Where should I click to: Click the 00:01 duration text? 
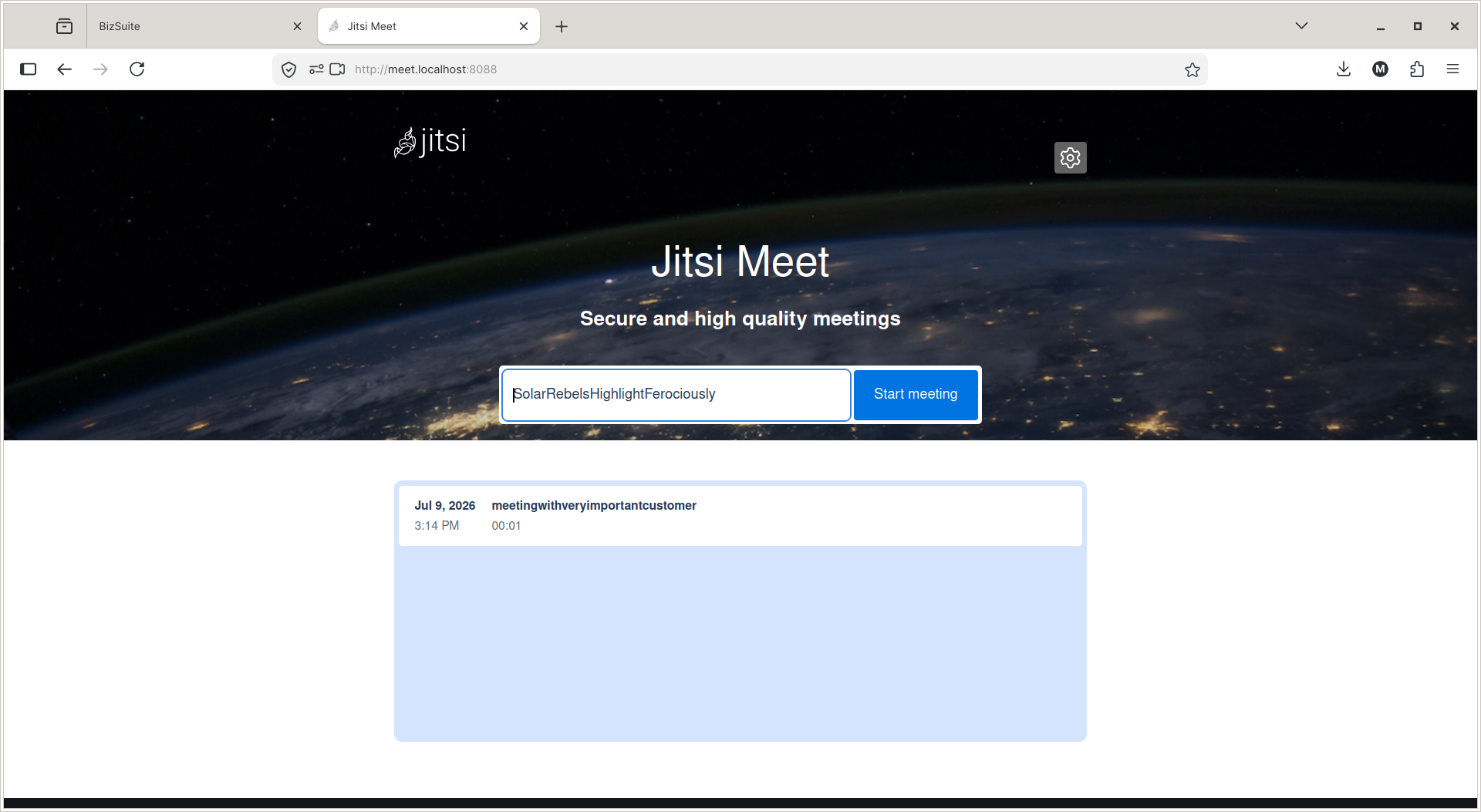pyautogui.click(x=506, y=526)
